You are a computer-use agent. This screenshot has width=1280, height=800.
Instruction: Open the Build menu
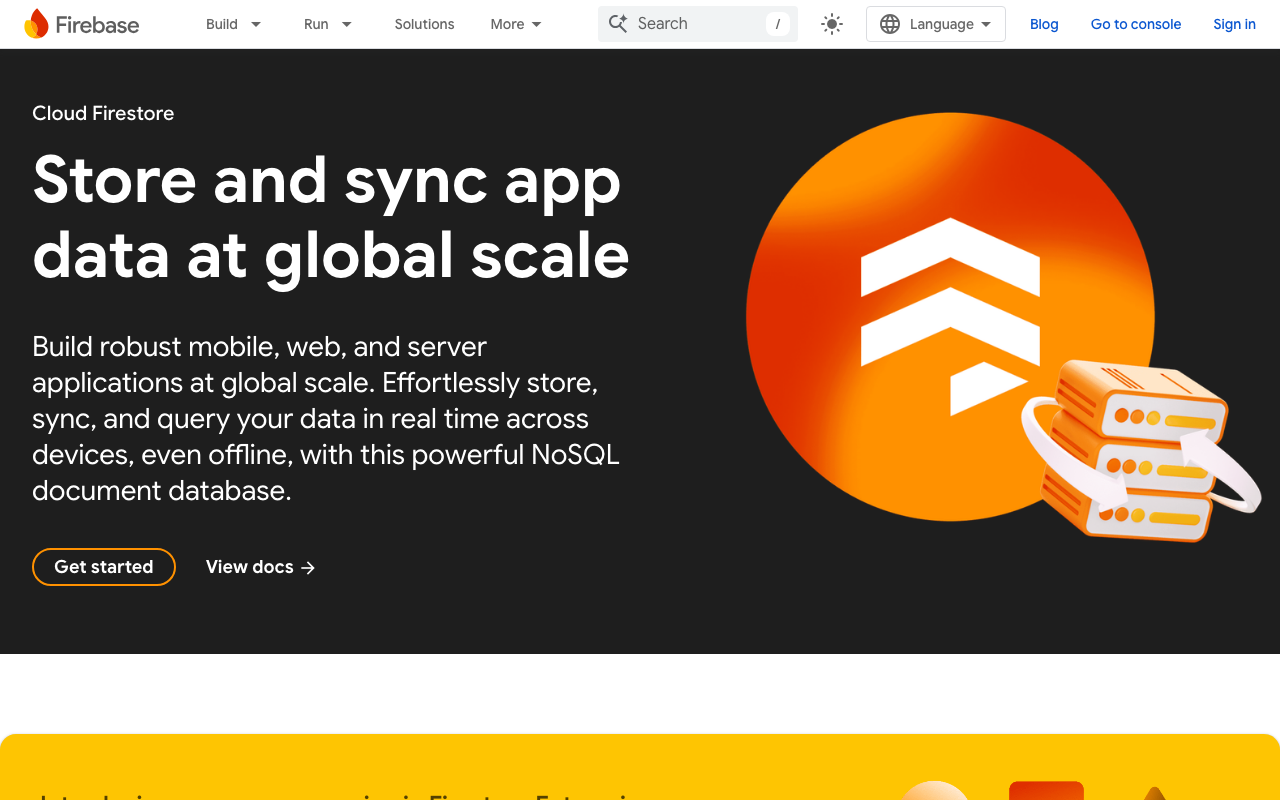[x=222, y=24]
